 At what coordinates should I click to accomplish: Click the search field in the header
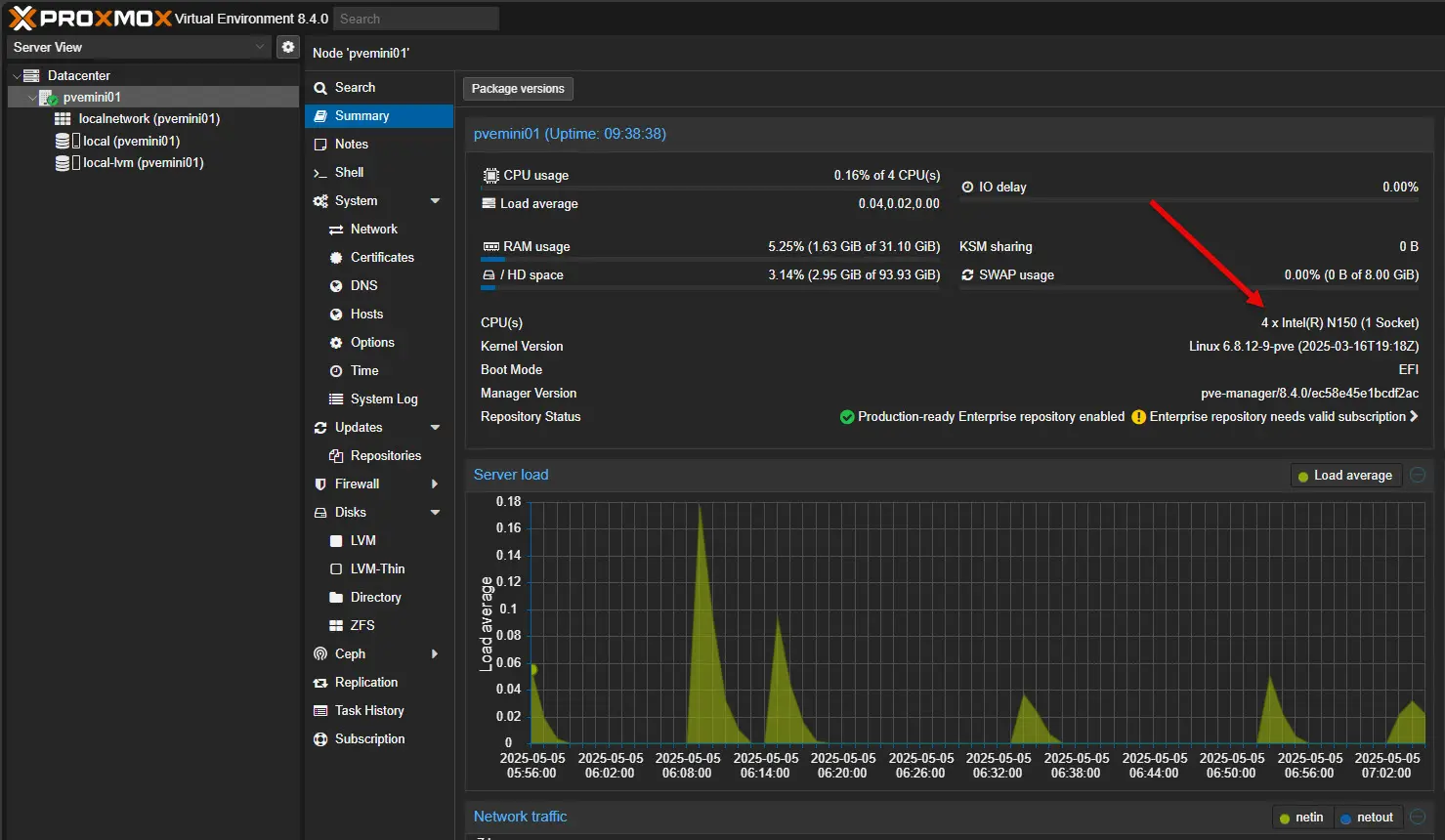(x=415, y=19)
